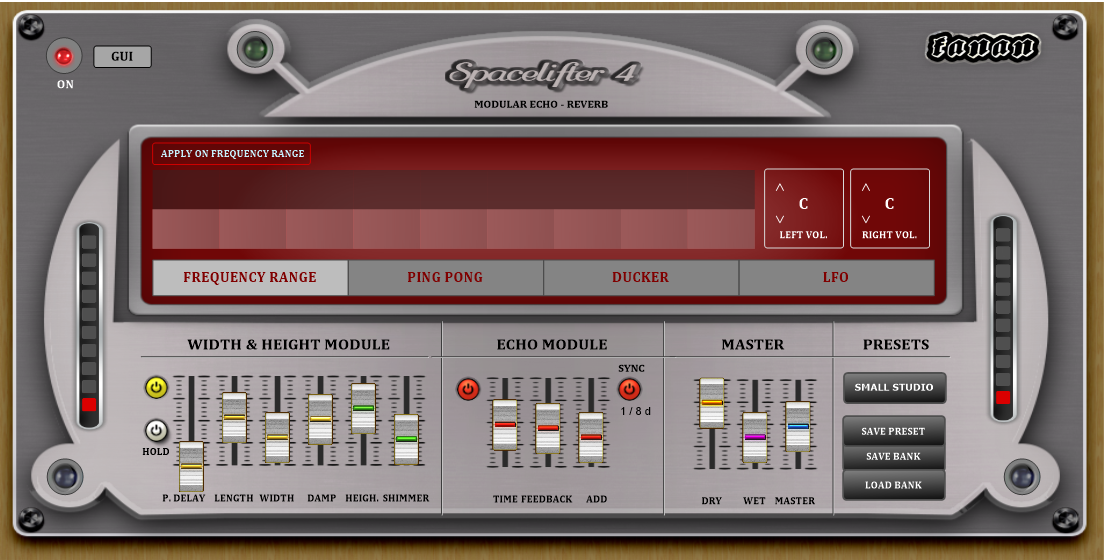The width and height of the screenshot is (1104, 560).
Task: Click the echo Feedback slider handle
Action: pyautogui.click(x=548, y=428)
